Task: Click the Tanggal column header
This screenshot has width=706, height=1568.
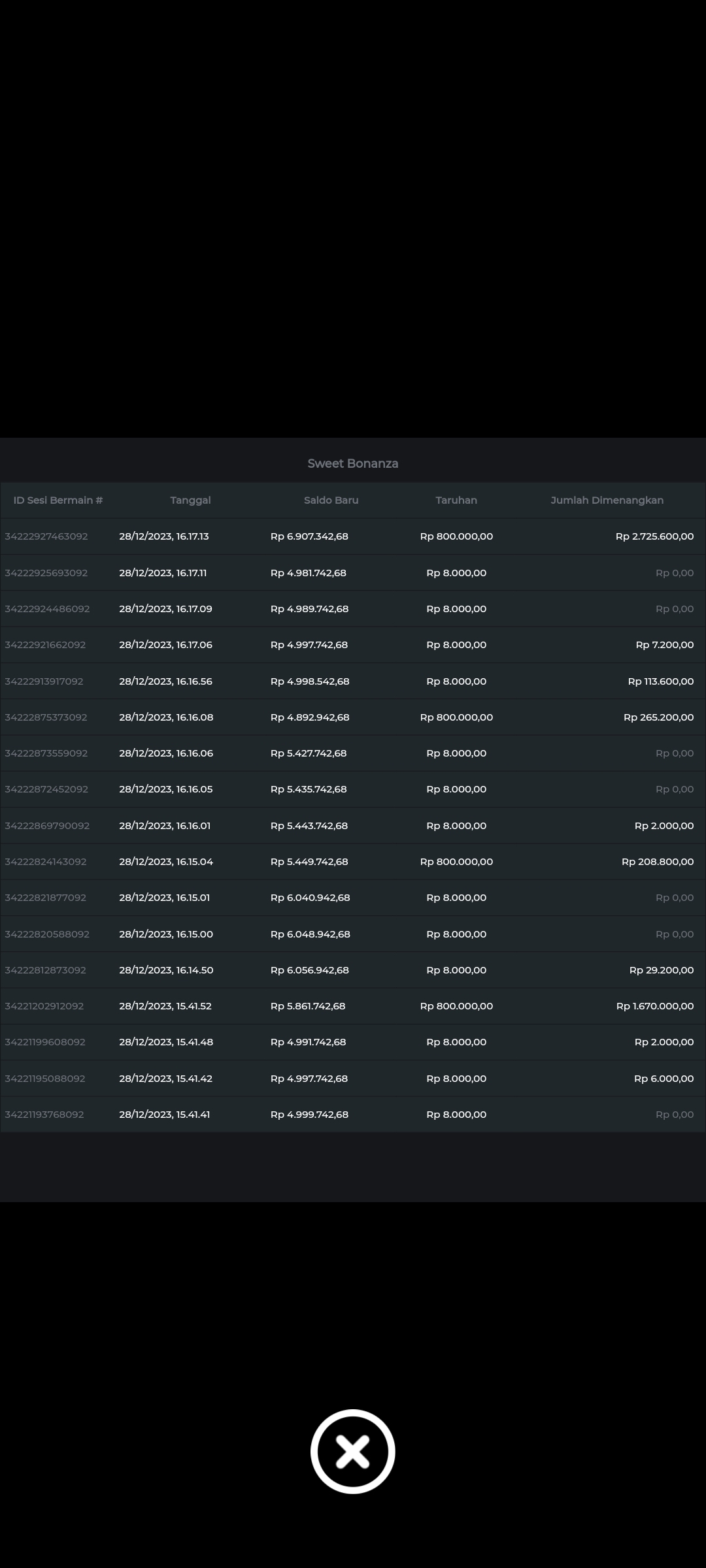Action: coord(190,500)
